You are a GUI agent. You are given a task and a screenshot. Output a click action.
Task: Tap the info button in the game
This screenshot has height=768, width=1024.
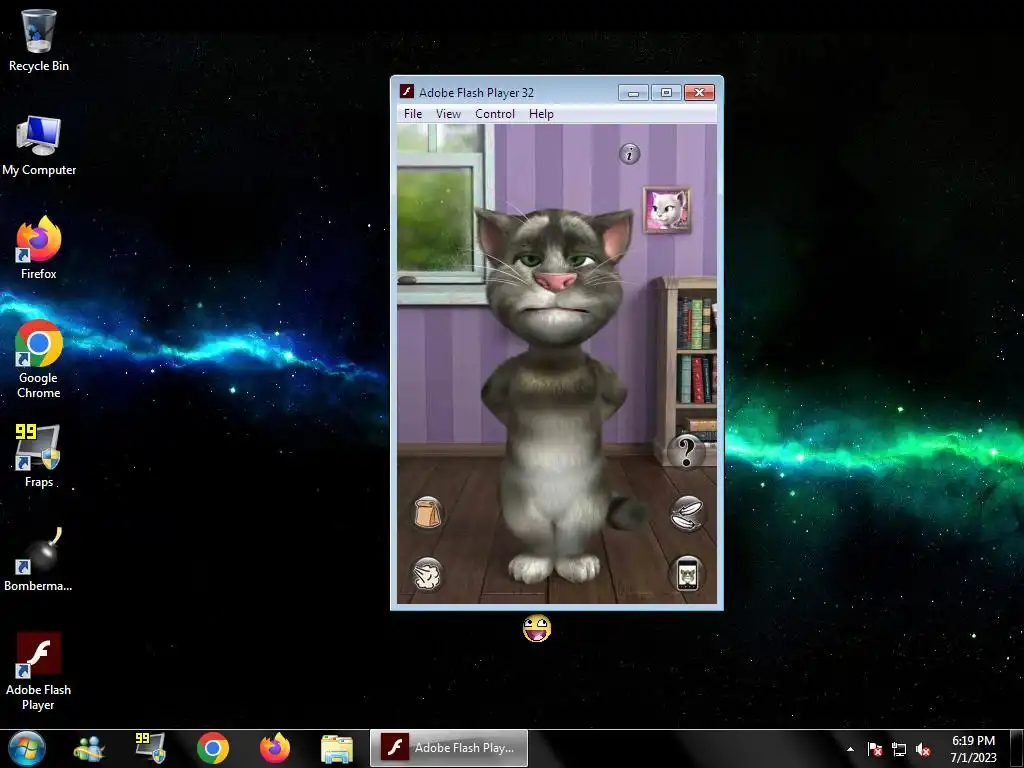pos(630,154)
